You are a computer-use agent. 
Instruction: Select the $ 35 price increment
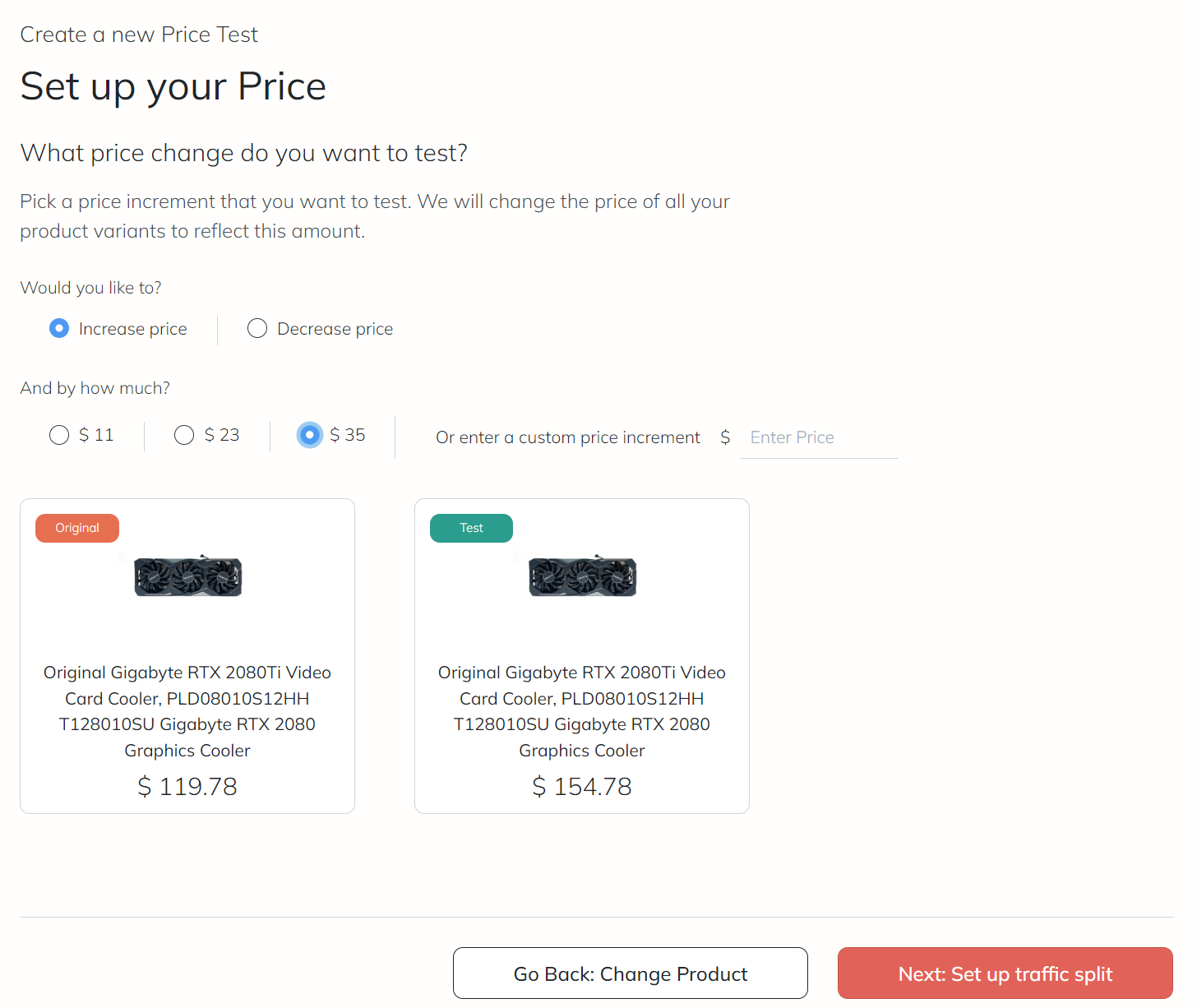click(x=310, y=435)
